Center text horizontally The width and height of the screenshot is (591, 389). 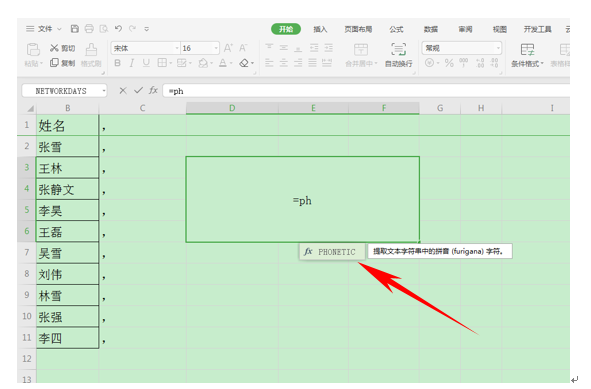[x=283, y=63]
